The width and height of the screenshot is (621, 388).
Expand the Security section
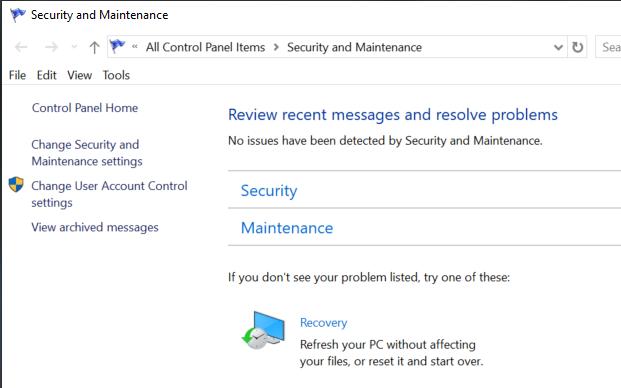[269, 190]
